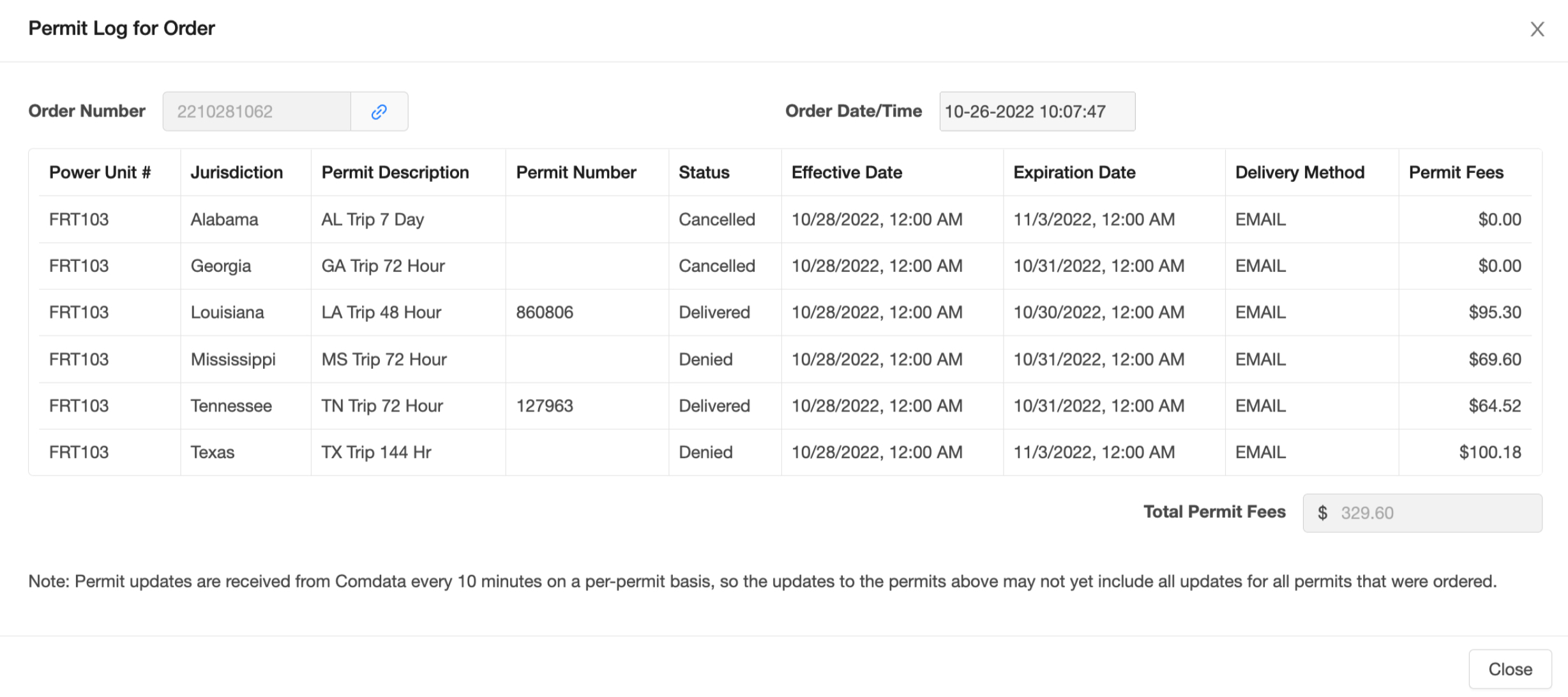This screenshot has height=697, width=1568.
Task: Click the Comdata permit updates note
Action: click(762, 581)
